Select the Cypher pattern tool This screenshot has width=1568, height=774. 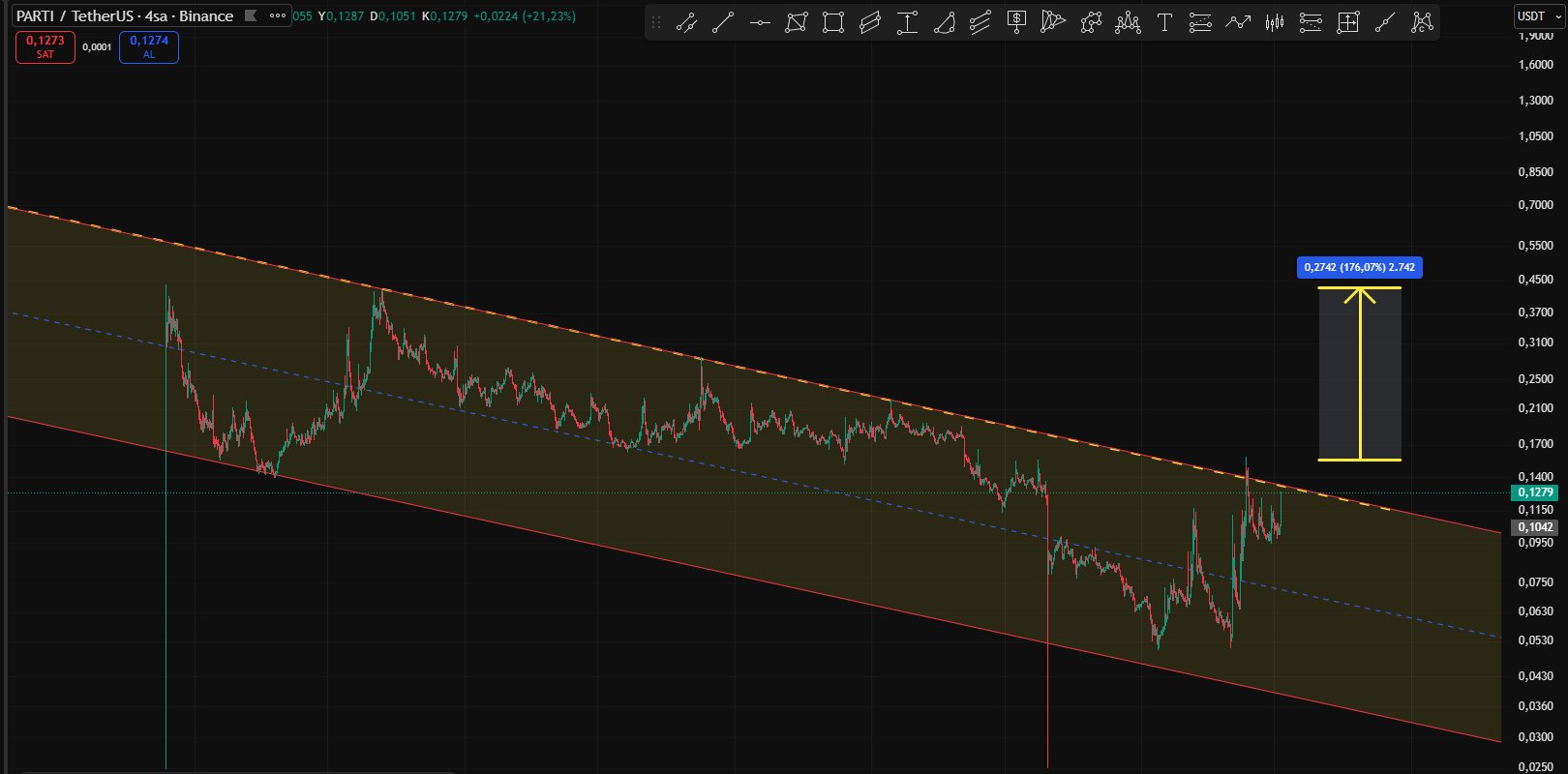pos(1422,22)
